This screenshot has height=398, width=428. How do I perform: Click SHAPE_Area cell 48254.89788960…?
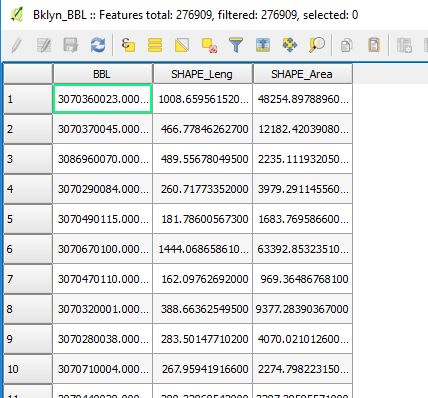click(303, 99)
